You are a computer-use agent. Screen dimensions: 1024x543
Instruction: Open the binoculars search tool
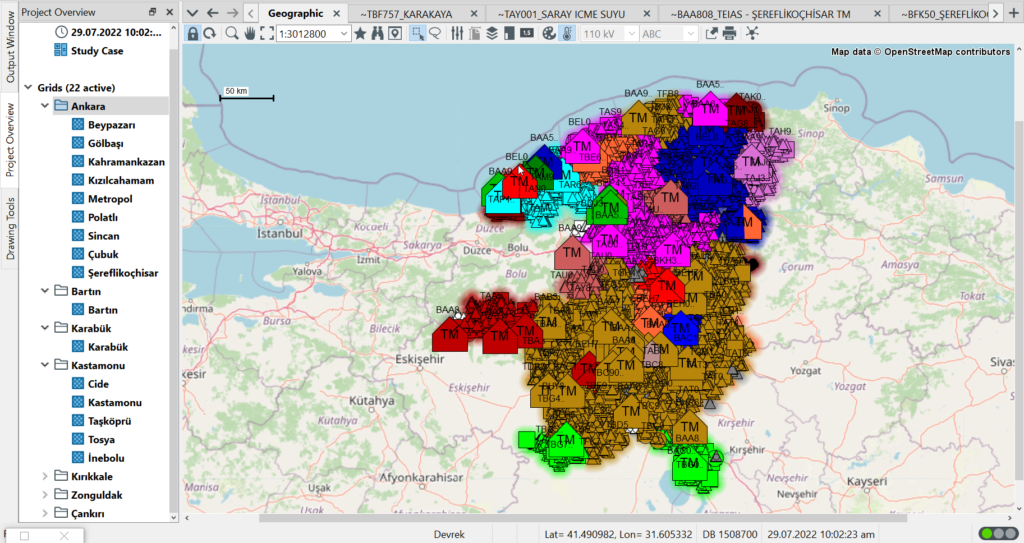378,34
